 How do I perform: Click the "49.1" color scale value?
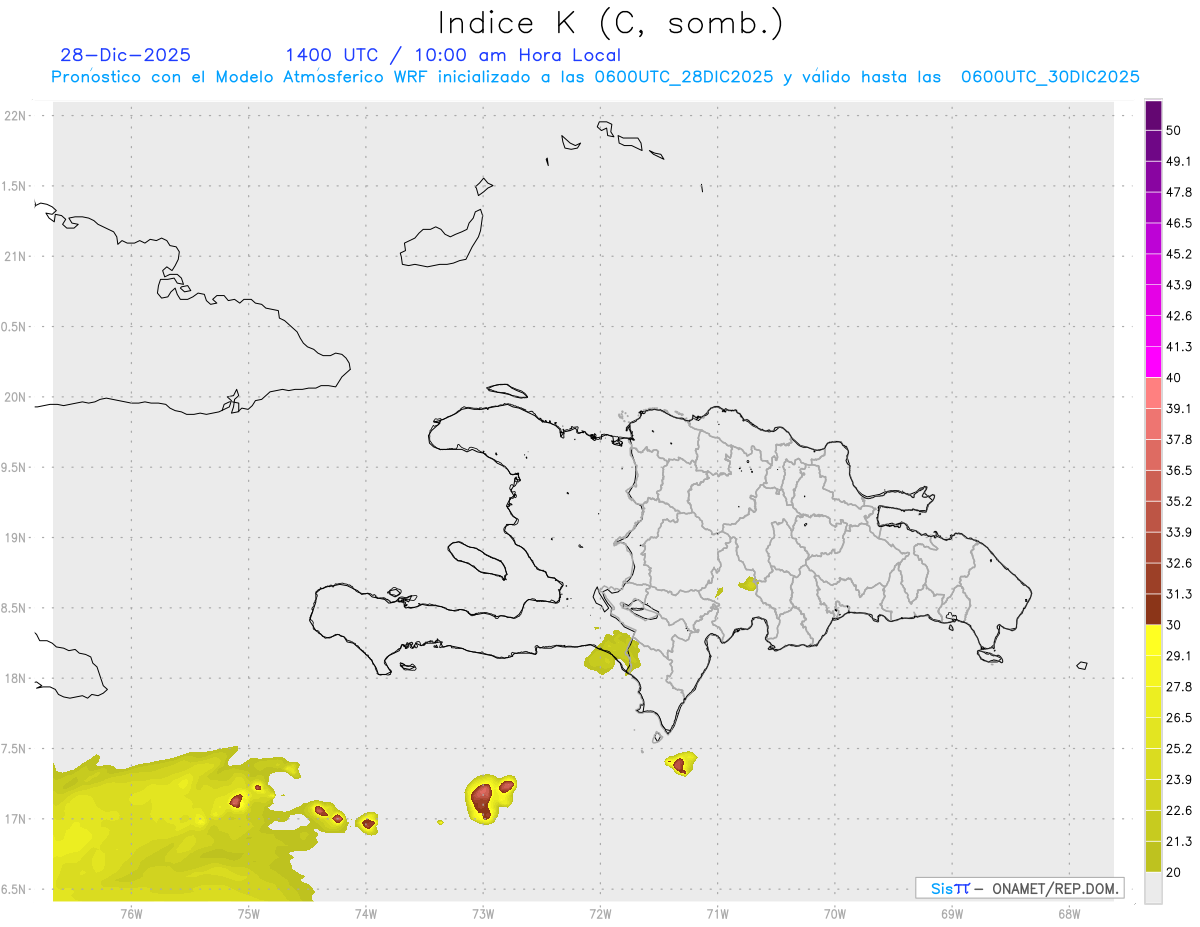(1179, 161)
